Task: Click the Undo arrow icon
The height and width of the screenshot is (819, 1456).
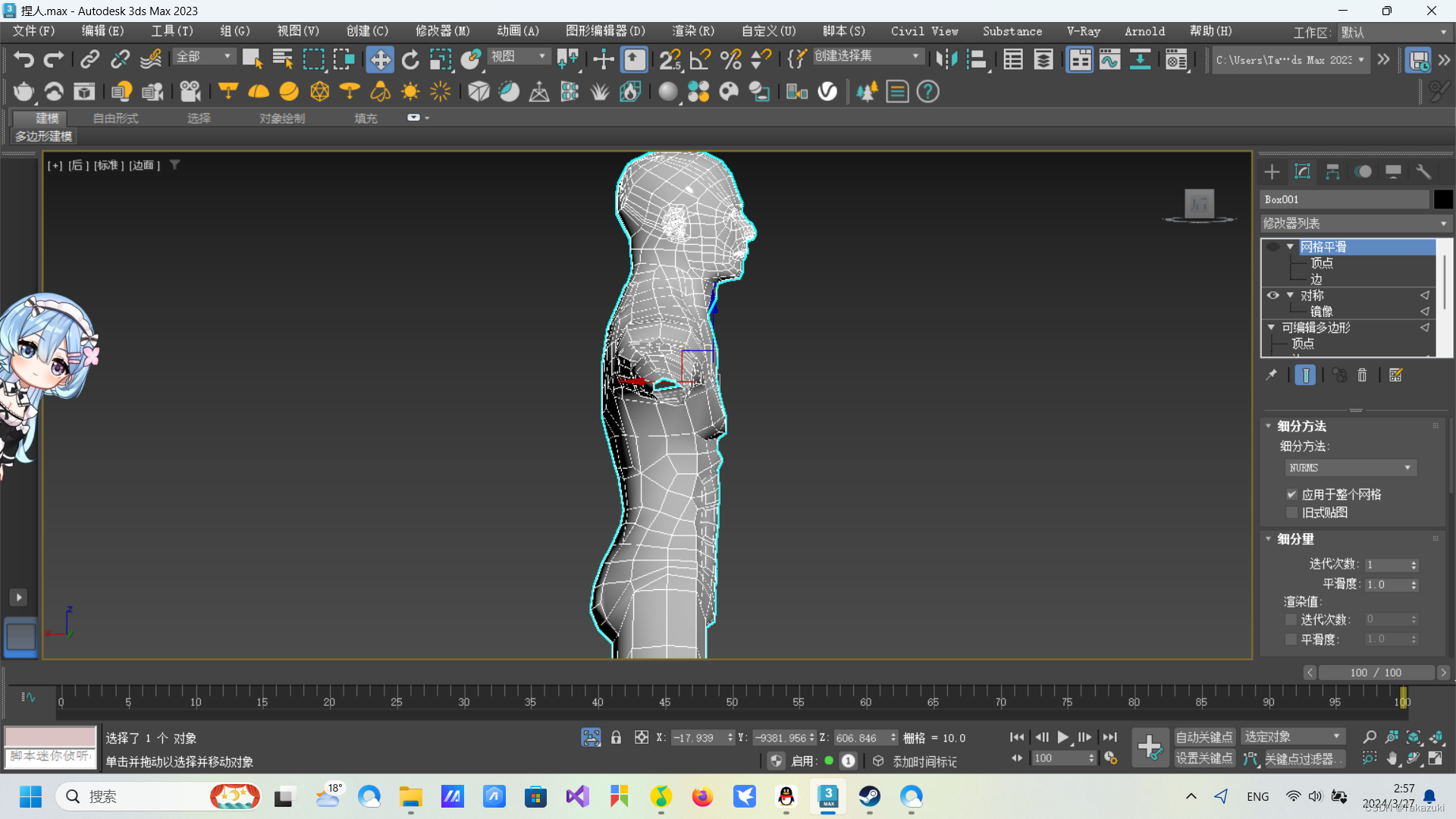Action: point(24,59)
